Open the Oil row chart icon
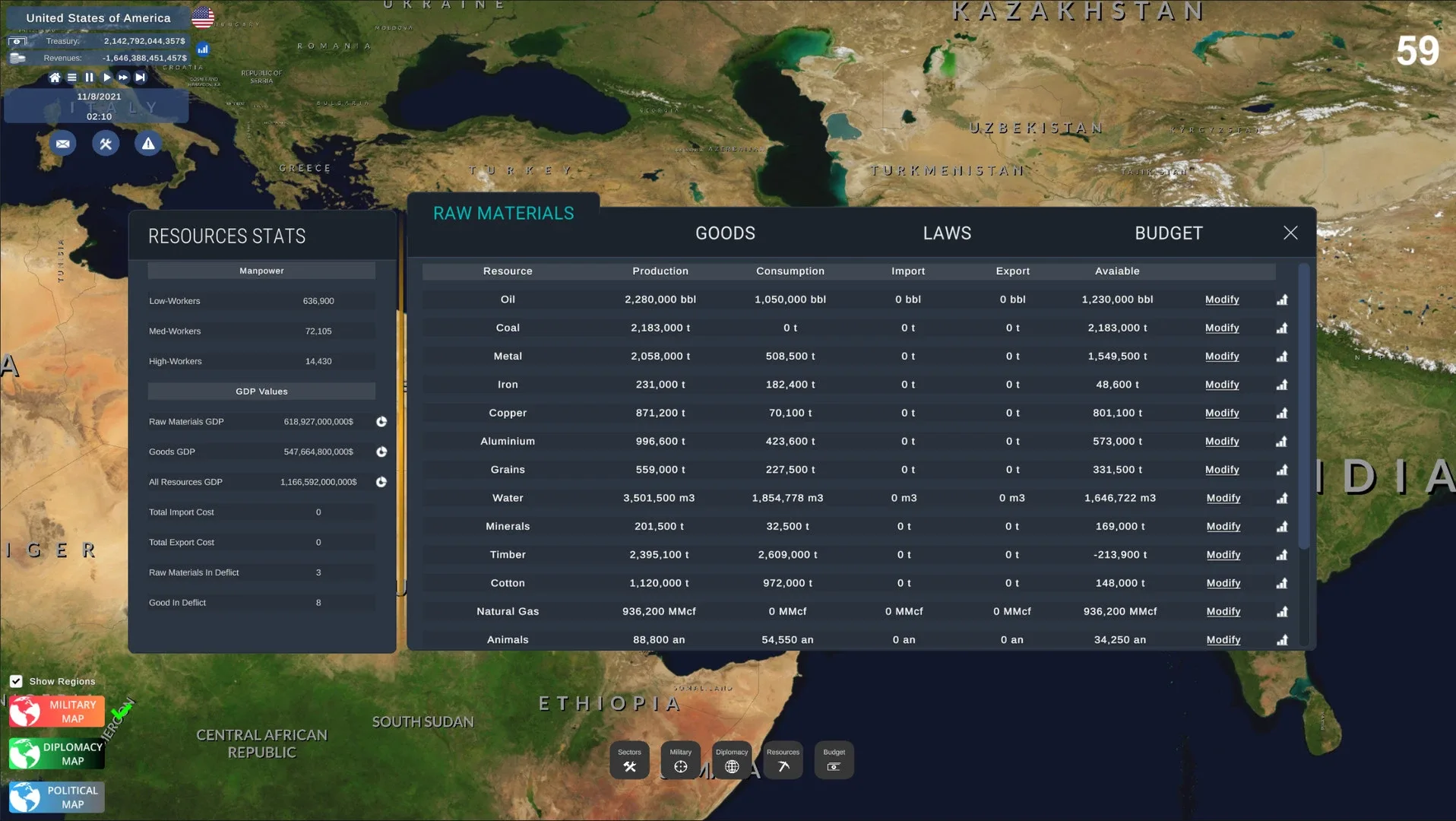This screenshot has height=821, width=1456. [x=1282, y=300]
